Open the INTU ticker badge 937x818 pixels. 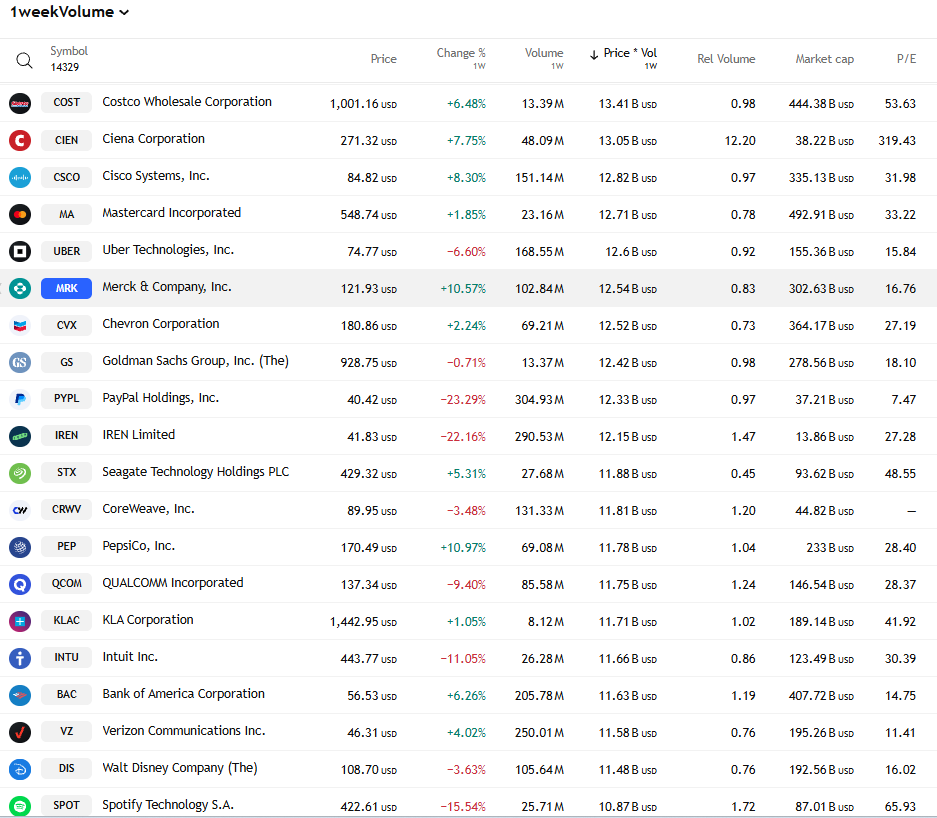coord(66,658)
